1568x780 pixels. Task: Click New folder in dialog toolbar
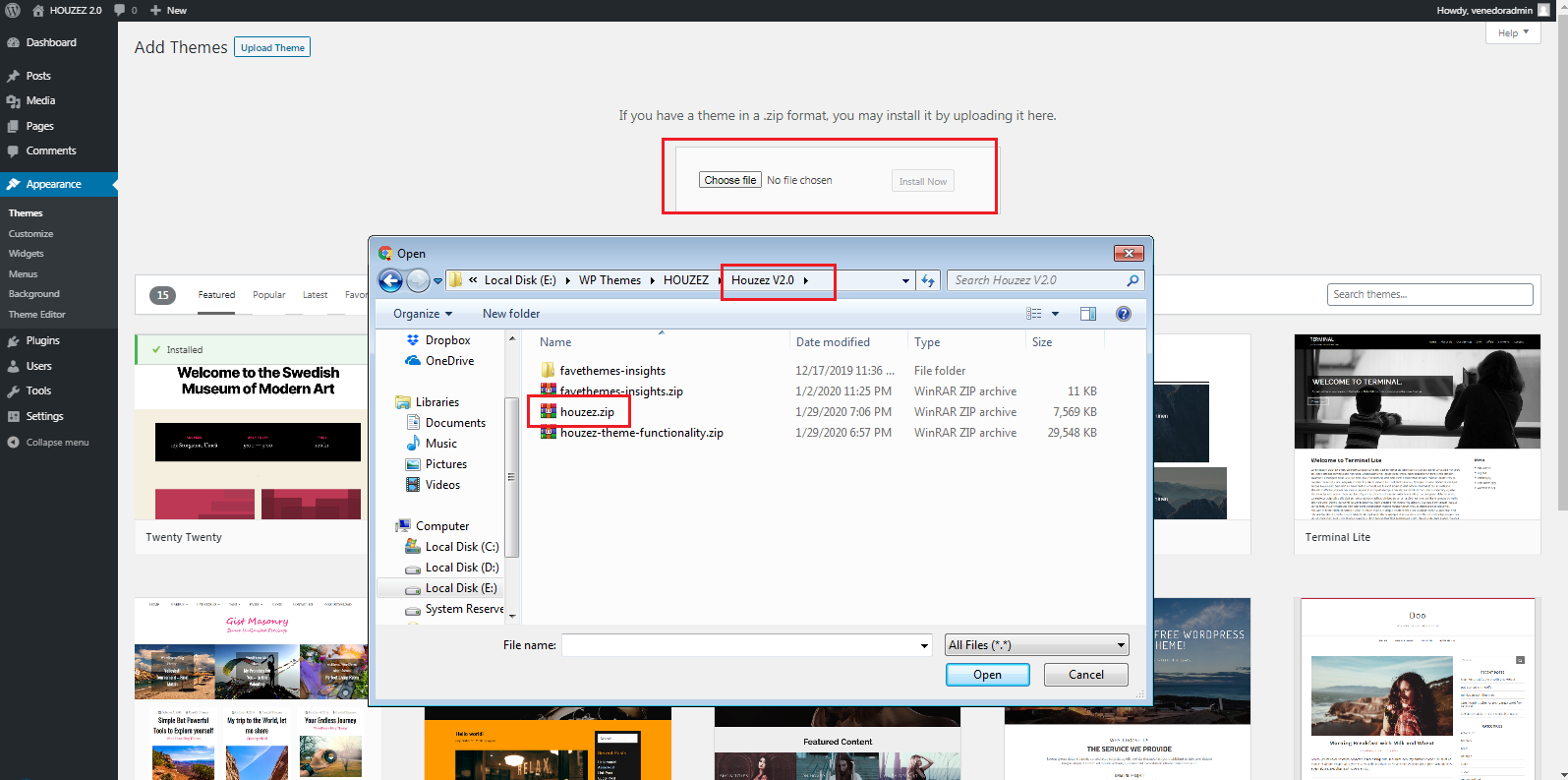click(511, 314)
